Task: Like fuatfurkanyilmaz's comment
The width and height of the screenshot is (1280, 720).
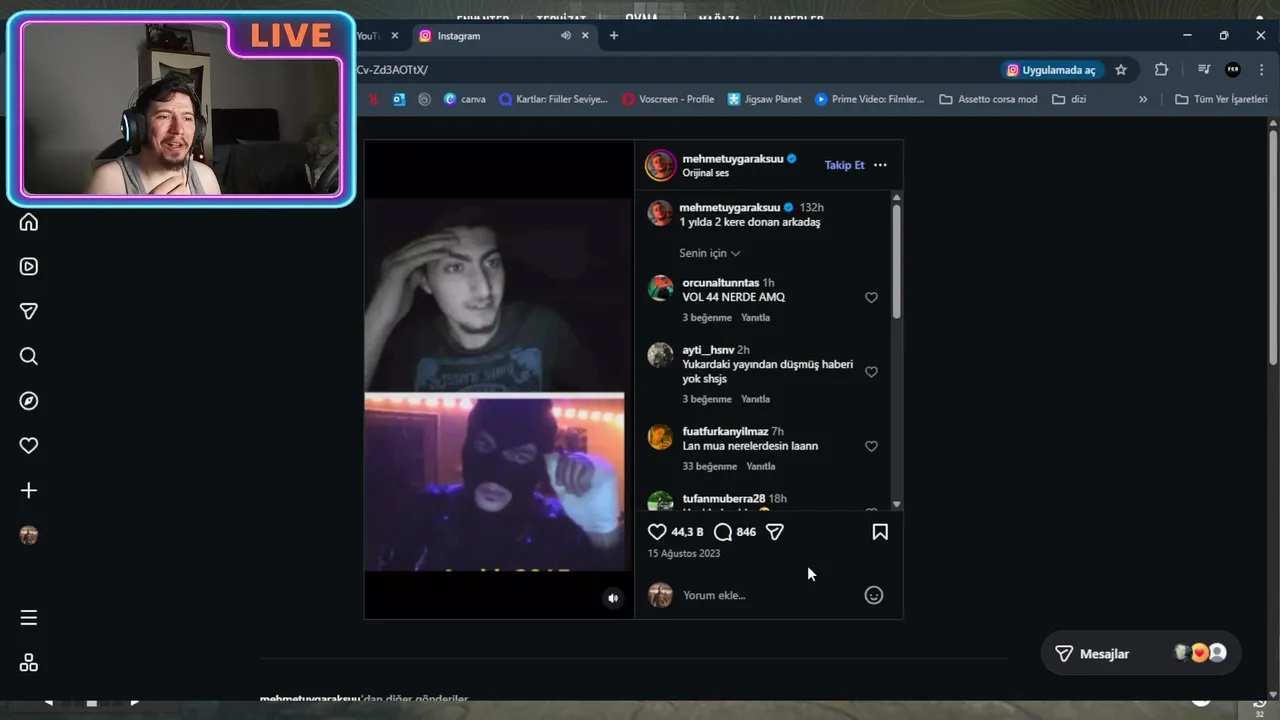Action: pos(871,447)
